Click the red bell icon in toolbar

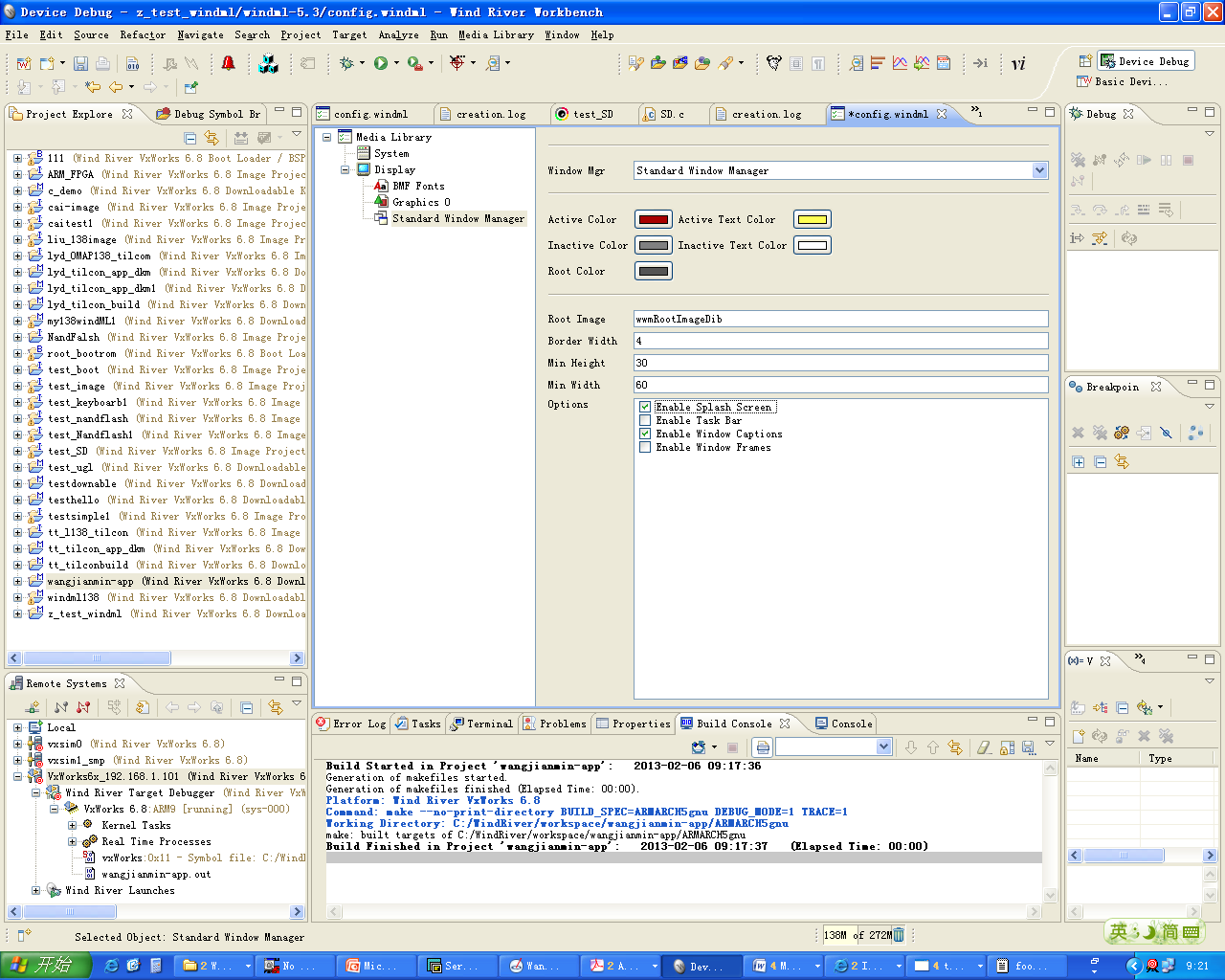click(228, 63)
